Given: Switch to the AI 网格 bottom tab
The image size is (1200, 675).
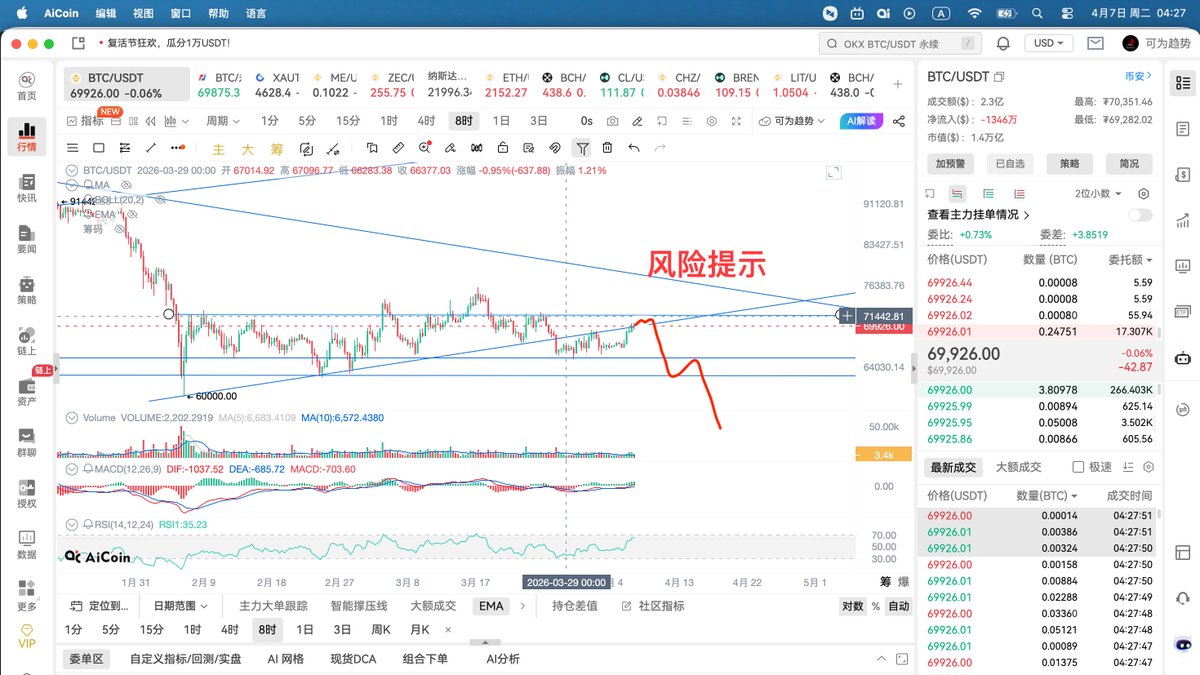Looking at the screenshot, I should (x=285, y=659).
